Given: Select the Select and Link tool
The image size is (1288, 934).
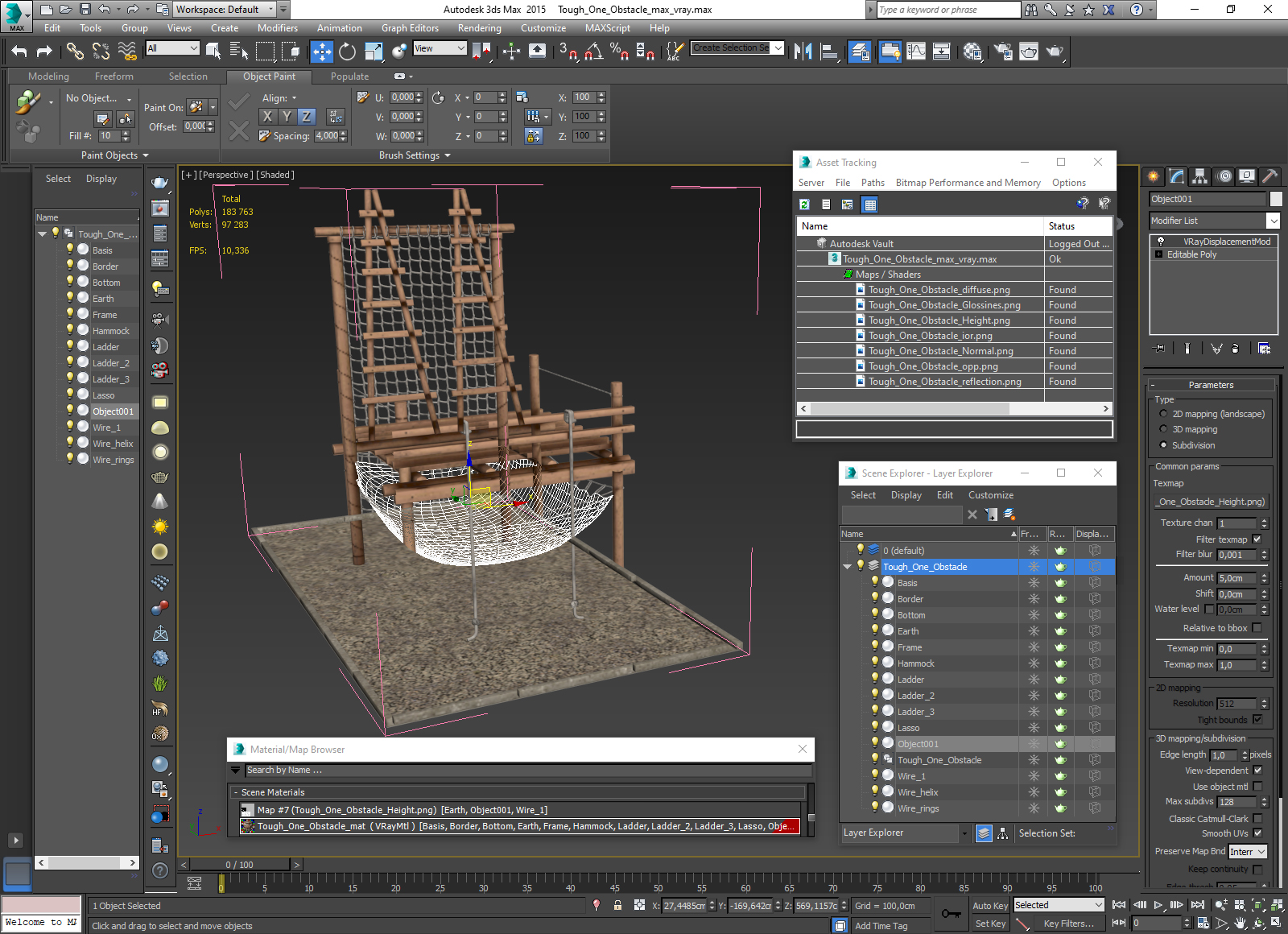Looking at the screenshot, I should 75,52.
